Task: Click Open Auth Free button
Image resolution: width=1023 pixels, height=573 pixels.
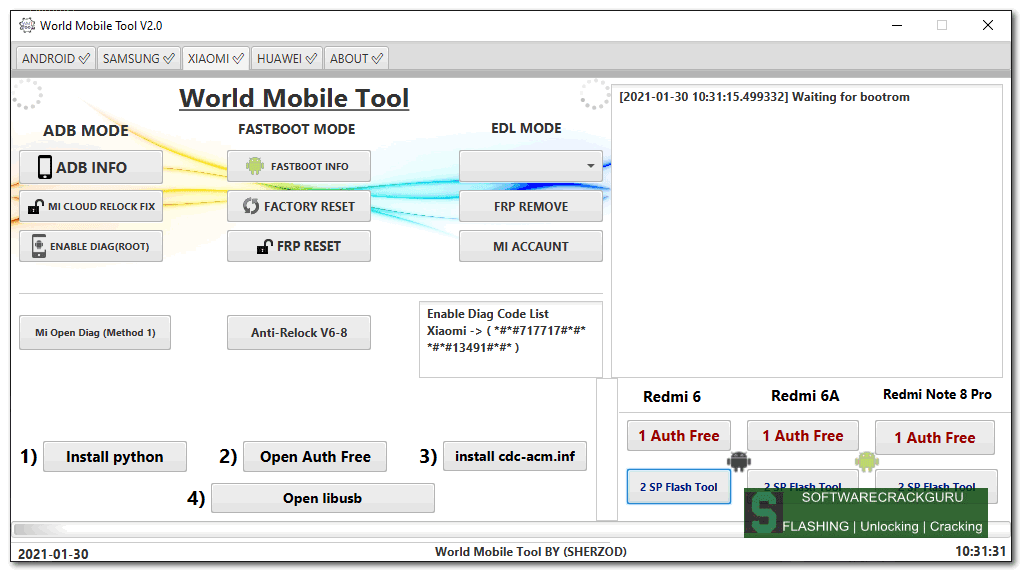Action: tap(315, 456)
